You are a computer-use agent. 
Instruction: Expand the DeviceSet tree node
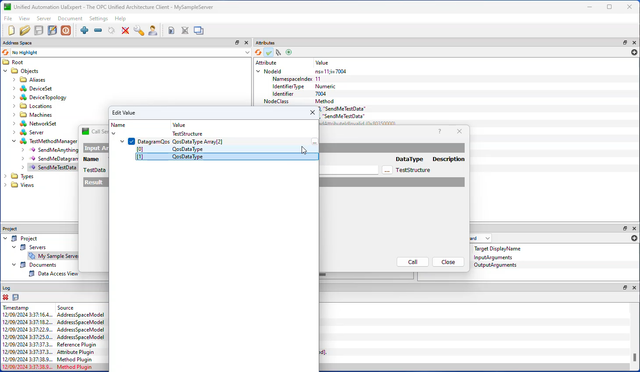[14, 89]
